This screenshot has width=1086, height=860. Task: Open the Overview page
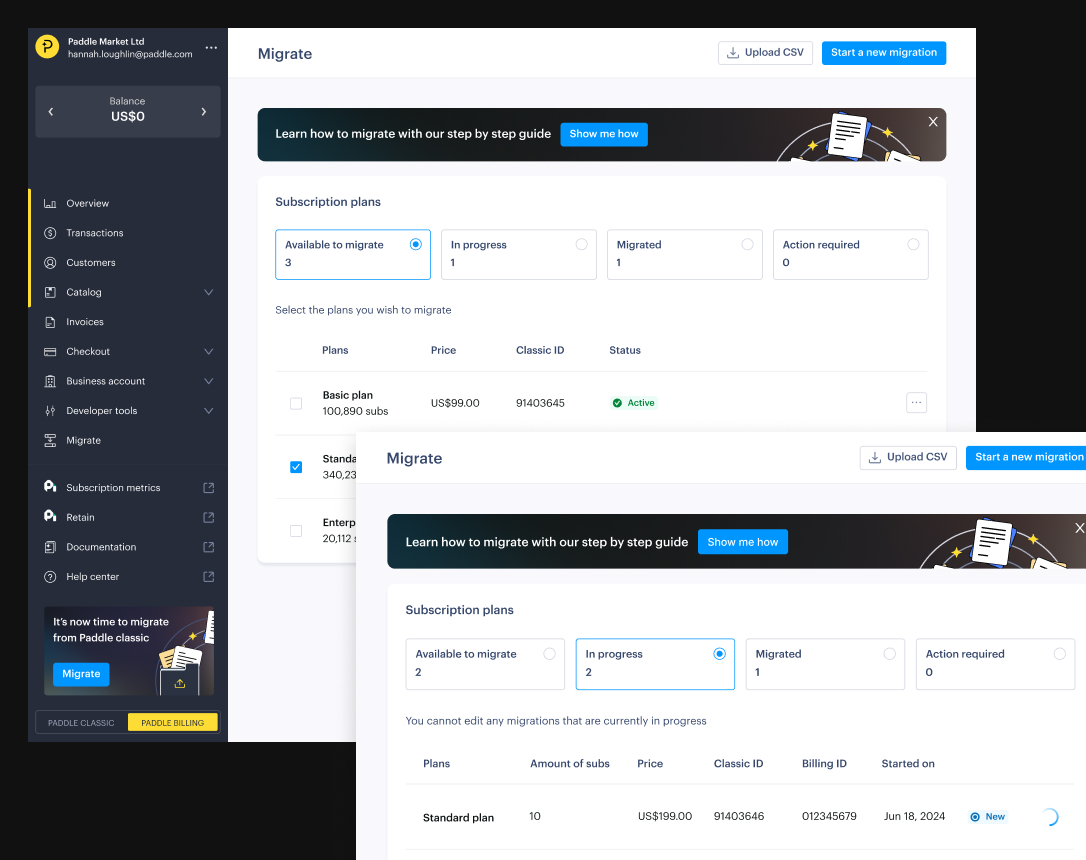click(x=88, y=203)
